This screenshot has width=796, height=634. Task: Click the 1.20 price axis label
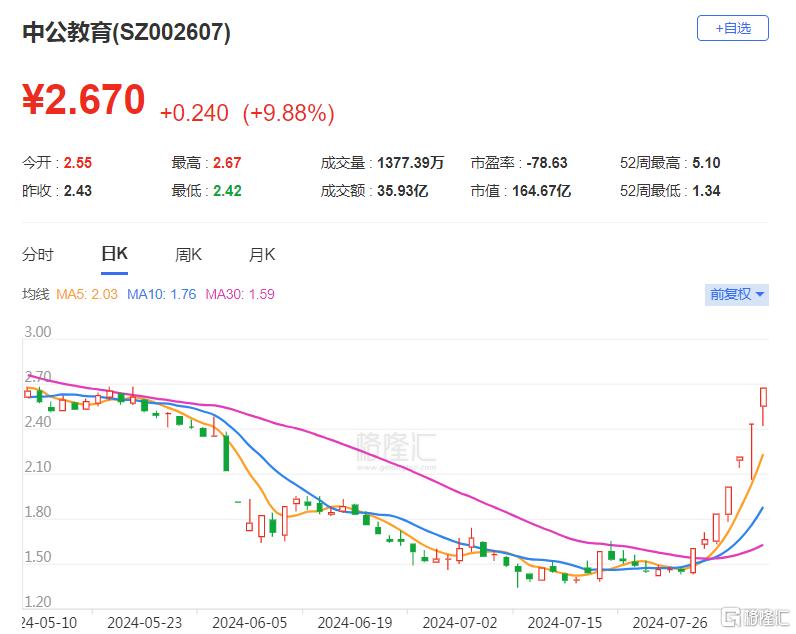(x=38, y=602)
